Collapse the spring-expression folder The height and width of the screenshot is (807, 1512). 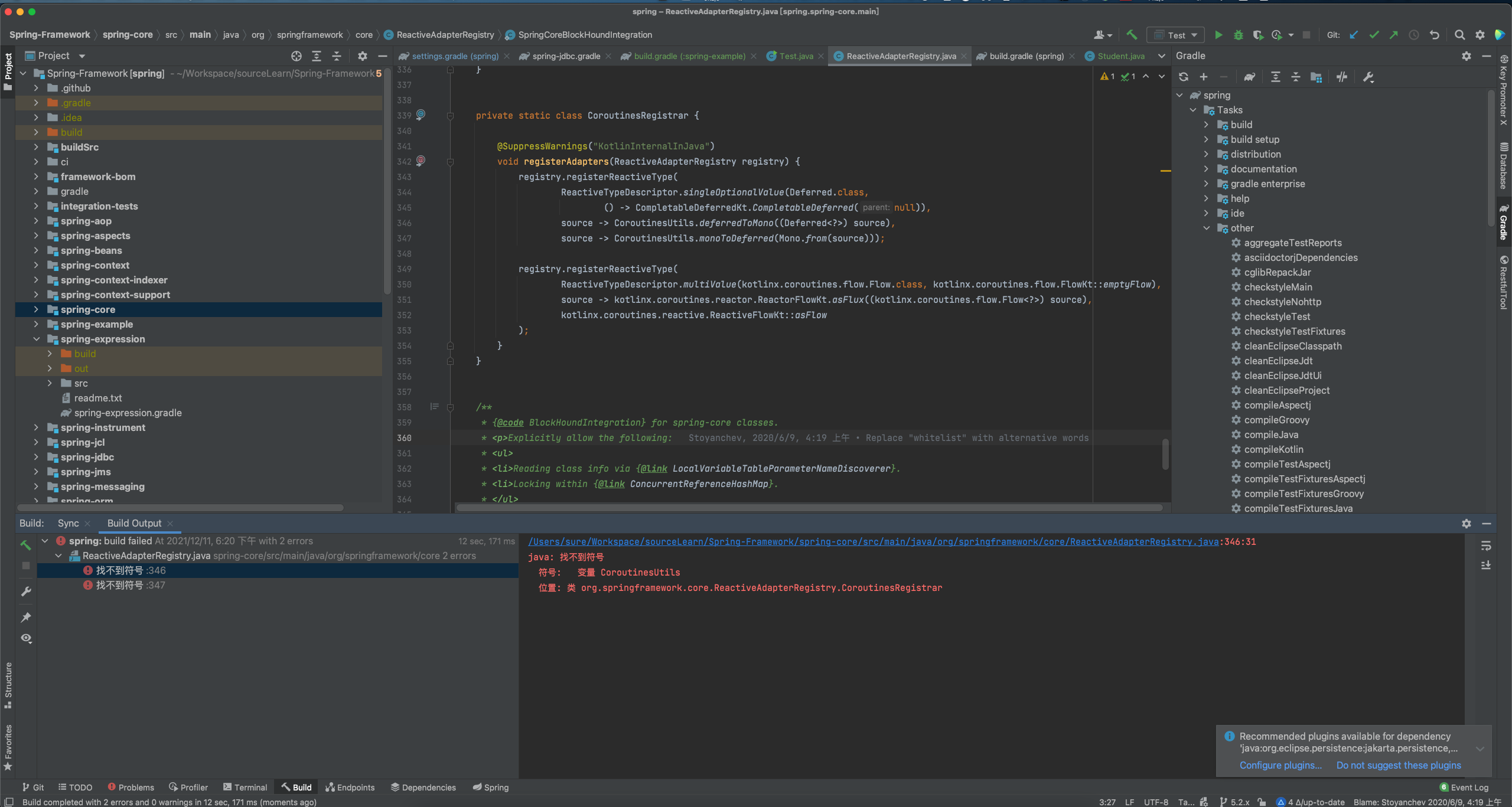(37, 339)
